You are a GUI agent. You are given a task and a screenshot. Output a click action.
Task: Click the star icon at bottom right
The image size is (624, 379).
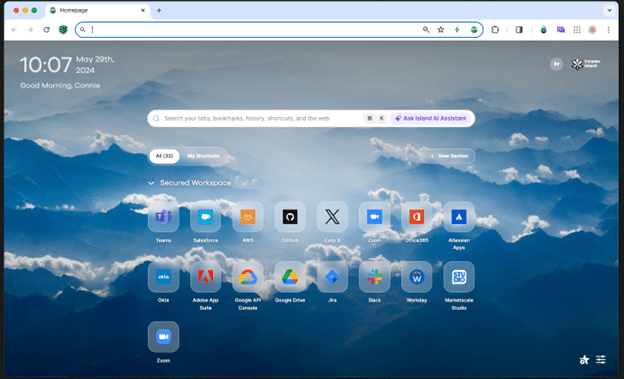click(584, 359)
